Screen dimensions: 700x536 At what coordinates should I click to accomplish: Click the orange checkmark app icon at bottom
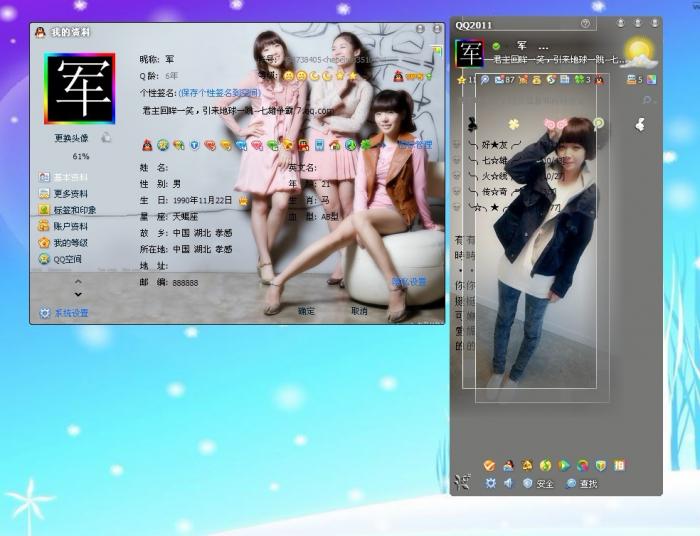[489, 465]
